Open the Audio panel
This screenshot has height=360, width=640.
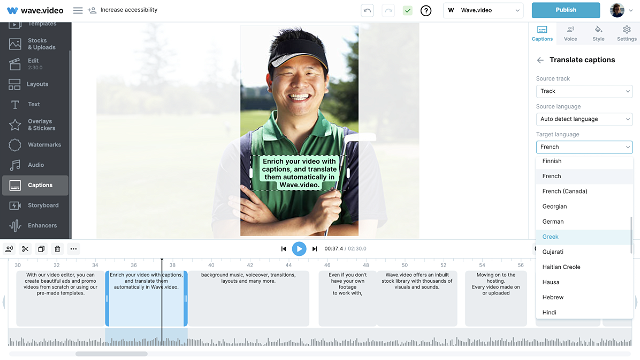coord(36,165)
